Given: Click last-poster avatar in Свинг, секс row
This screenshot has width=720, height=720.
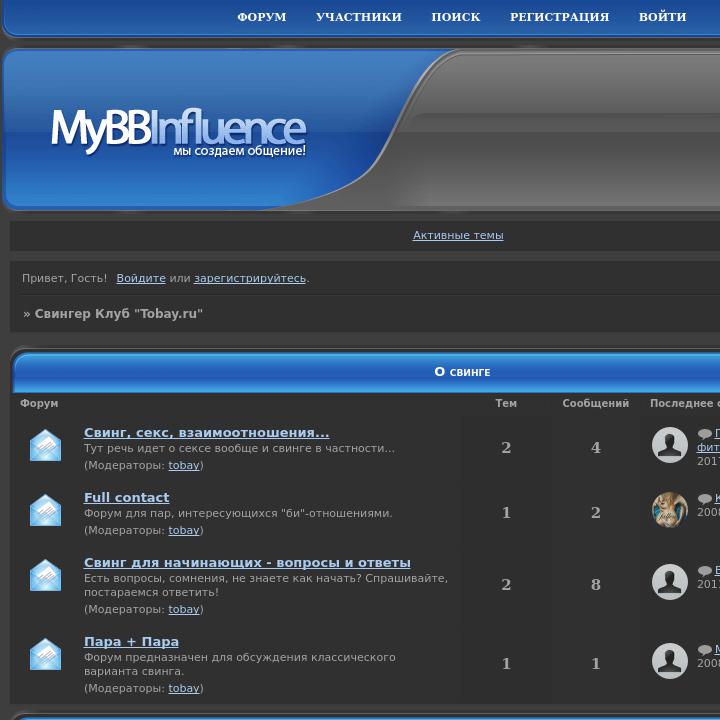Looking at the screenshot, I should [x=669, y=445].
